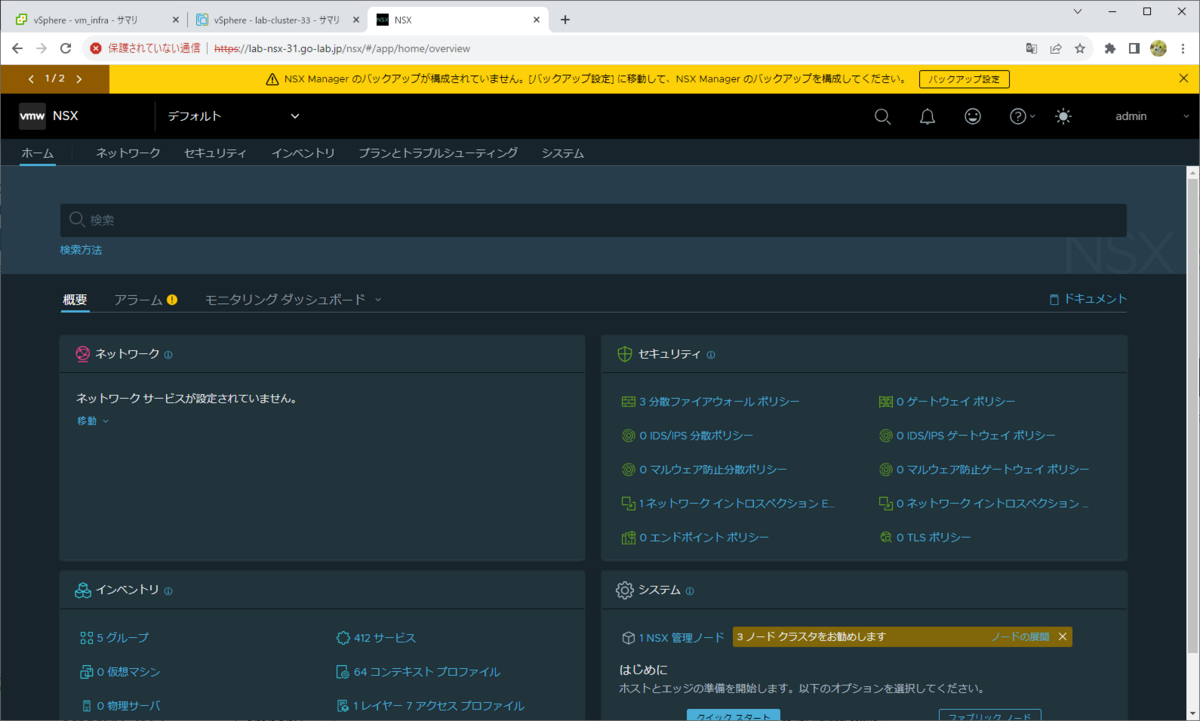Click the info icon beside ネットワーク heading

click(168, 355)
